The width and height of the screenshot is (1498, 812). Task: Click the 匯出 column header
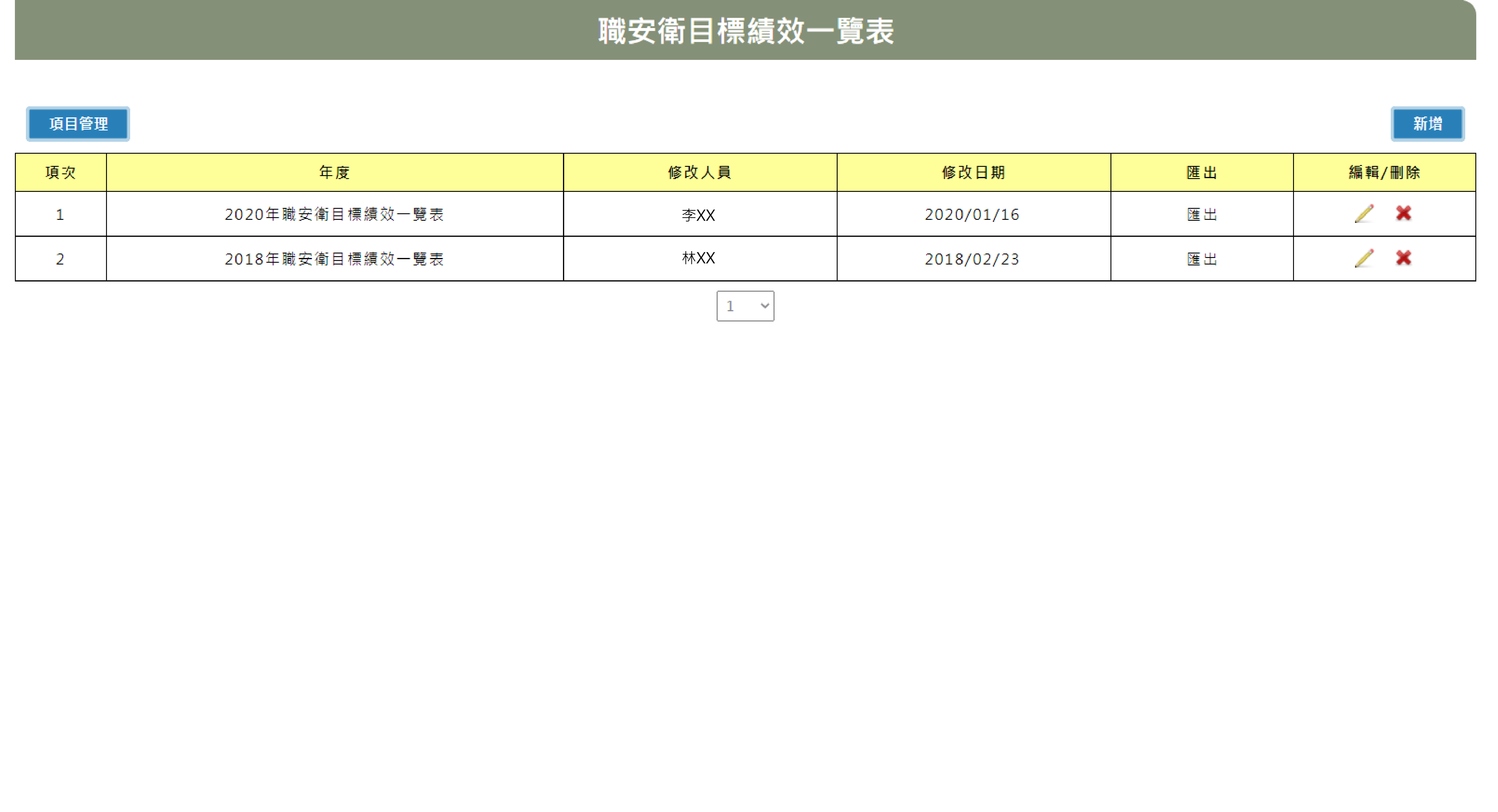[x=1202, y=173]
